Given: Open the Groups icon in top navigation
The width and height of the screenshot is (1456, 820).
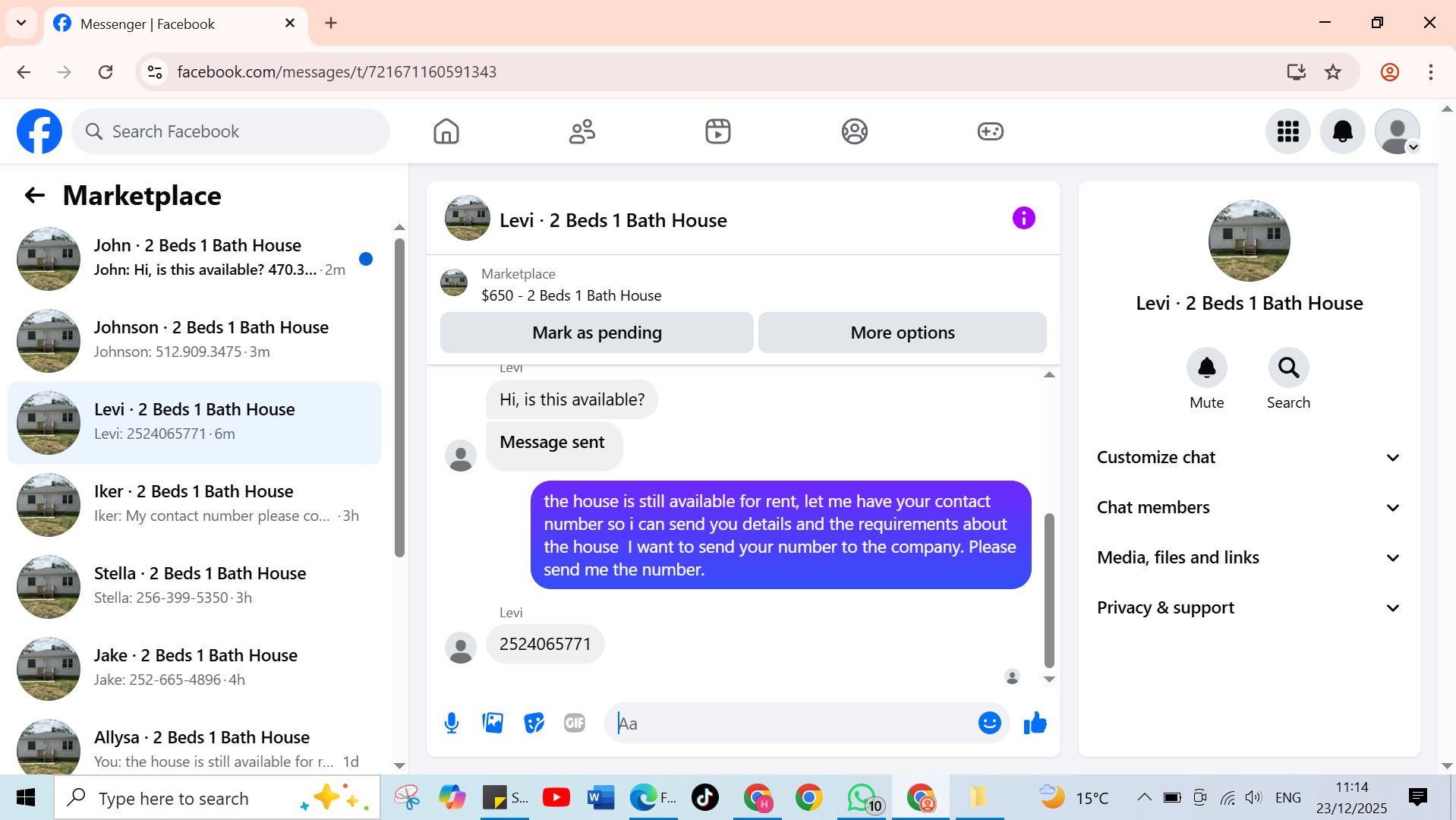Looking at the screenshot, I should tap(855, 131).
